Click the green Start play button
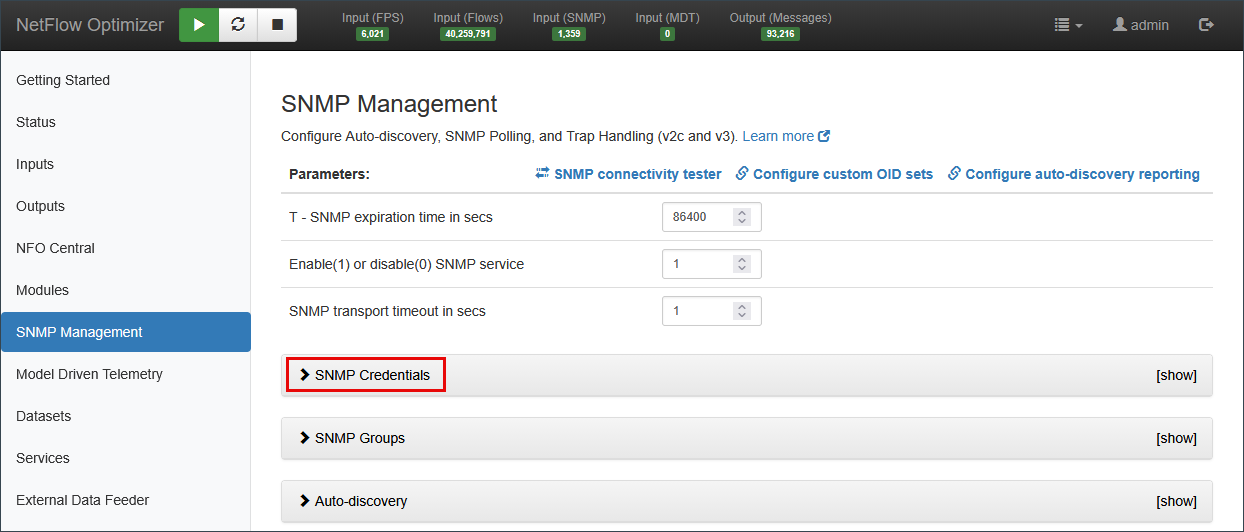 click(x=199, y=25)
